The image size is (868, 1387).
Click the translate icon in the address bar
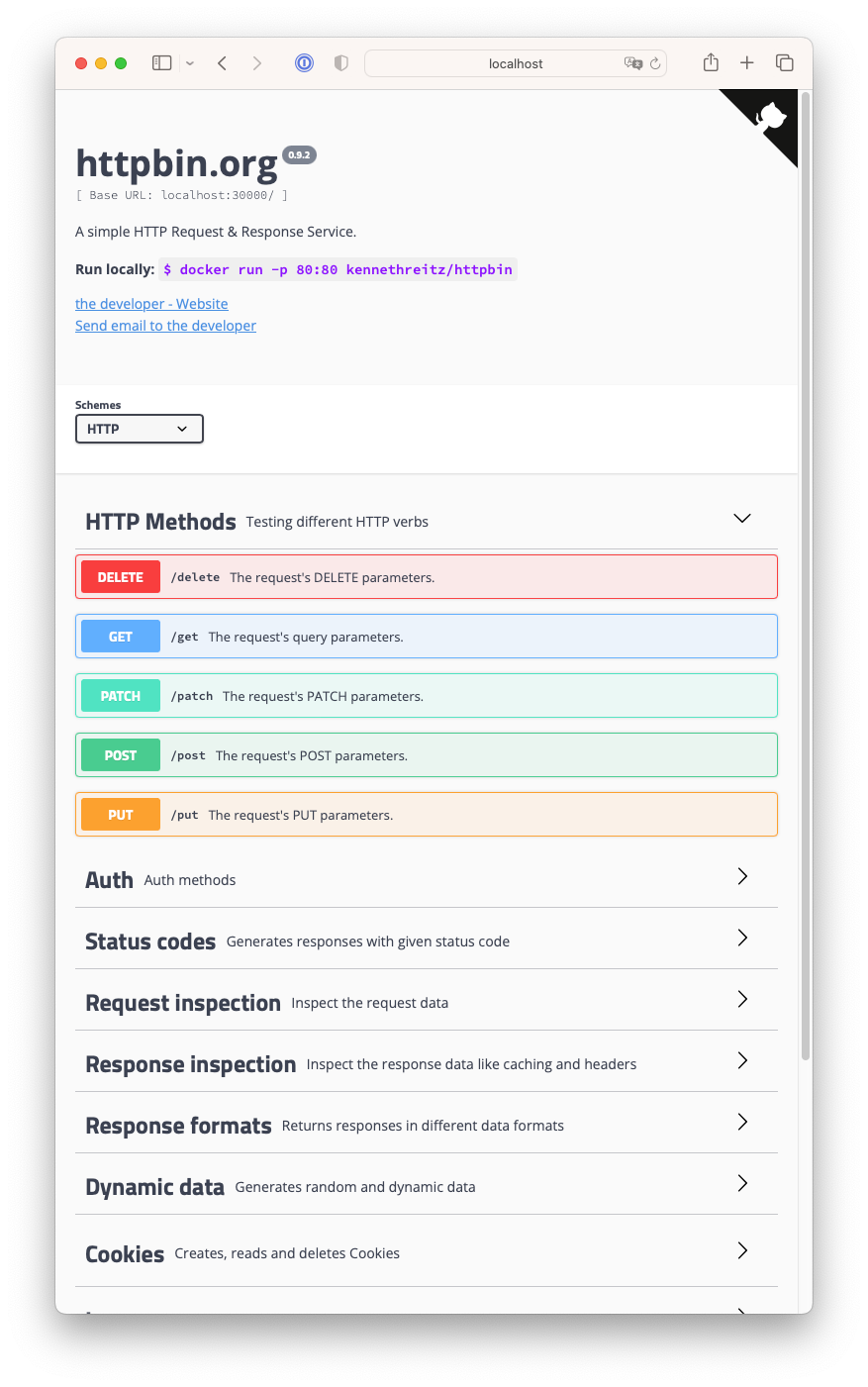coord(633,63)
